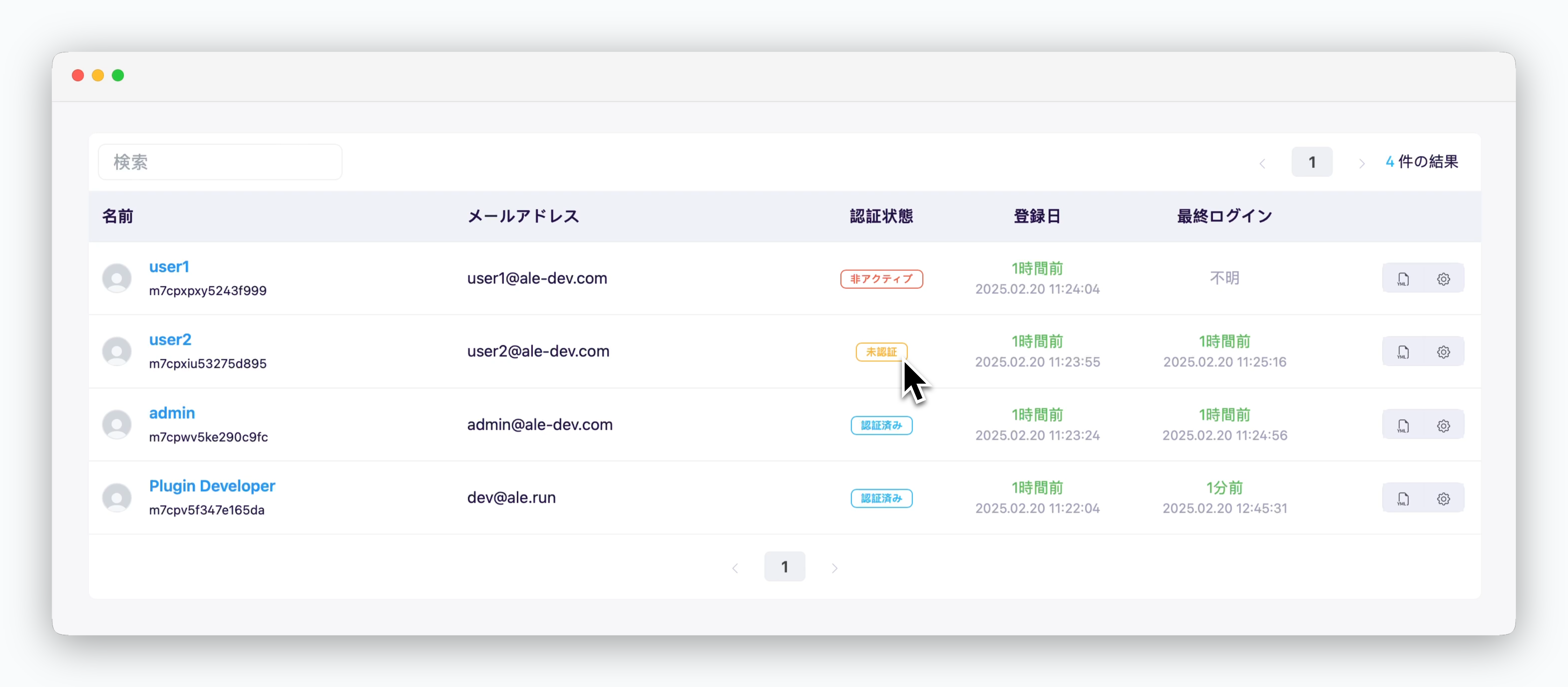Open settings gear for user1
The image size is (1568, 687).
1443,279
